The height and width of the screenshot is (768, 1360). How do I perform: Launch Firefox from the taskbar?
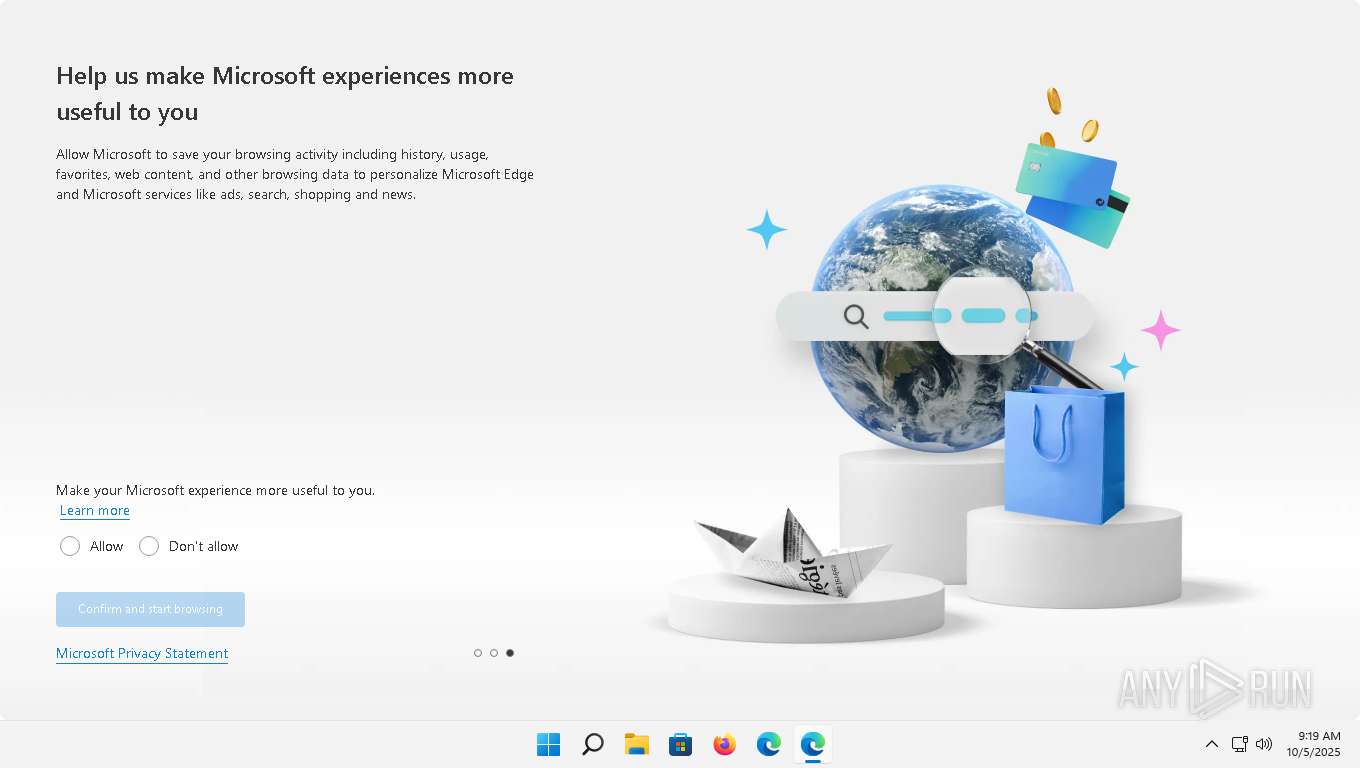tap(725, 744)
